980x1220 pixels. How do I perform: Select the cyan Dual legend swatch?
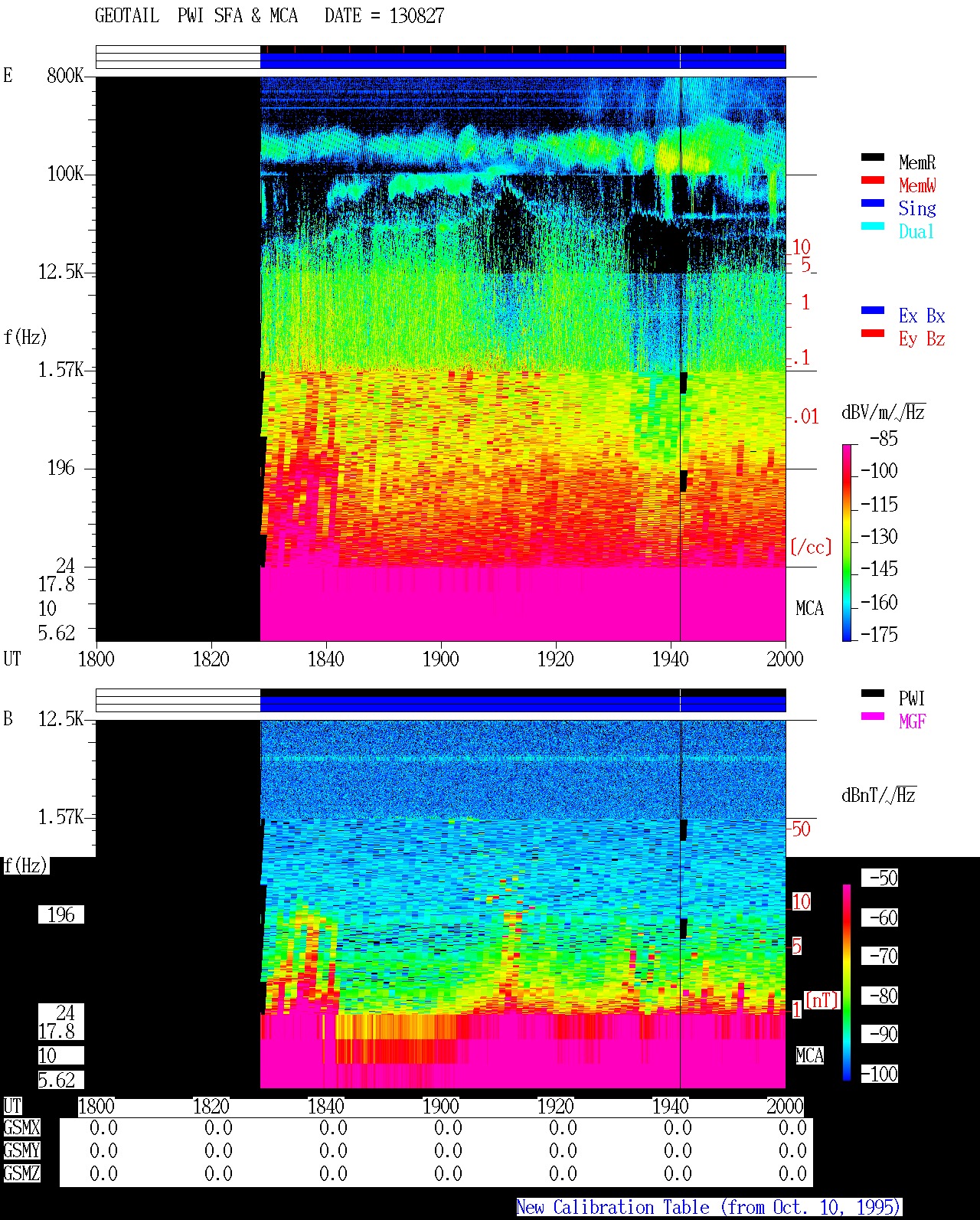coord(873,226)
